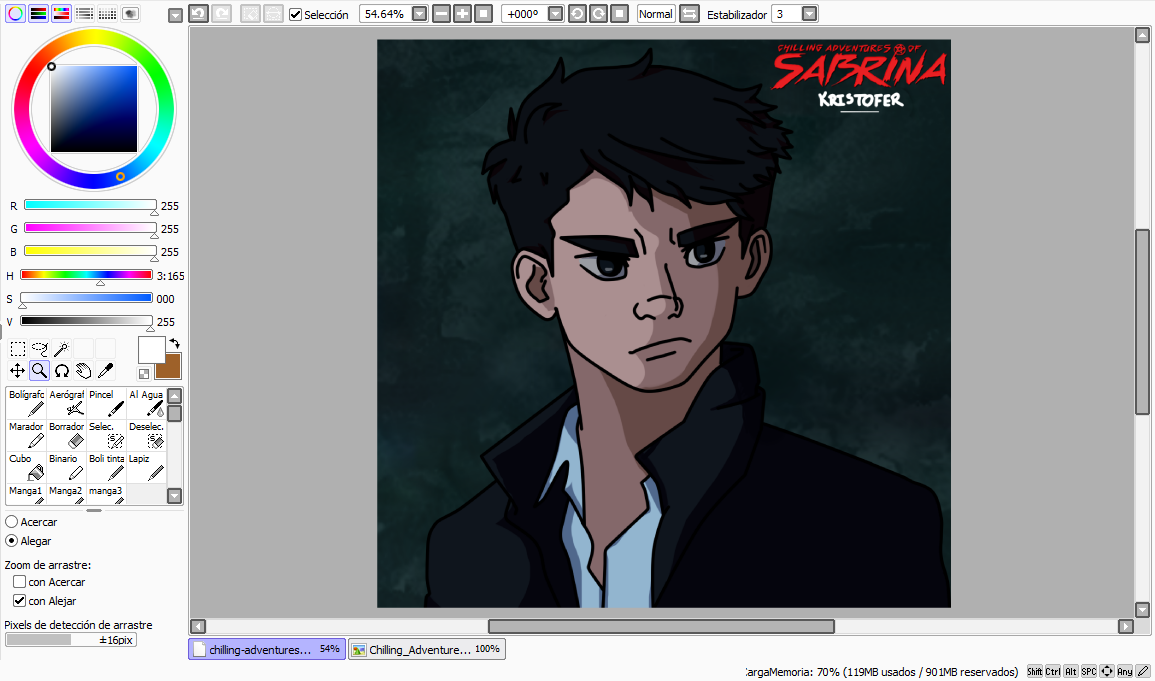The width and height of the screenshot is (1155, 681).
Task: Select the hand pan tool
Action: pyautogui.click(x=84, y=370)
